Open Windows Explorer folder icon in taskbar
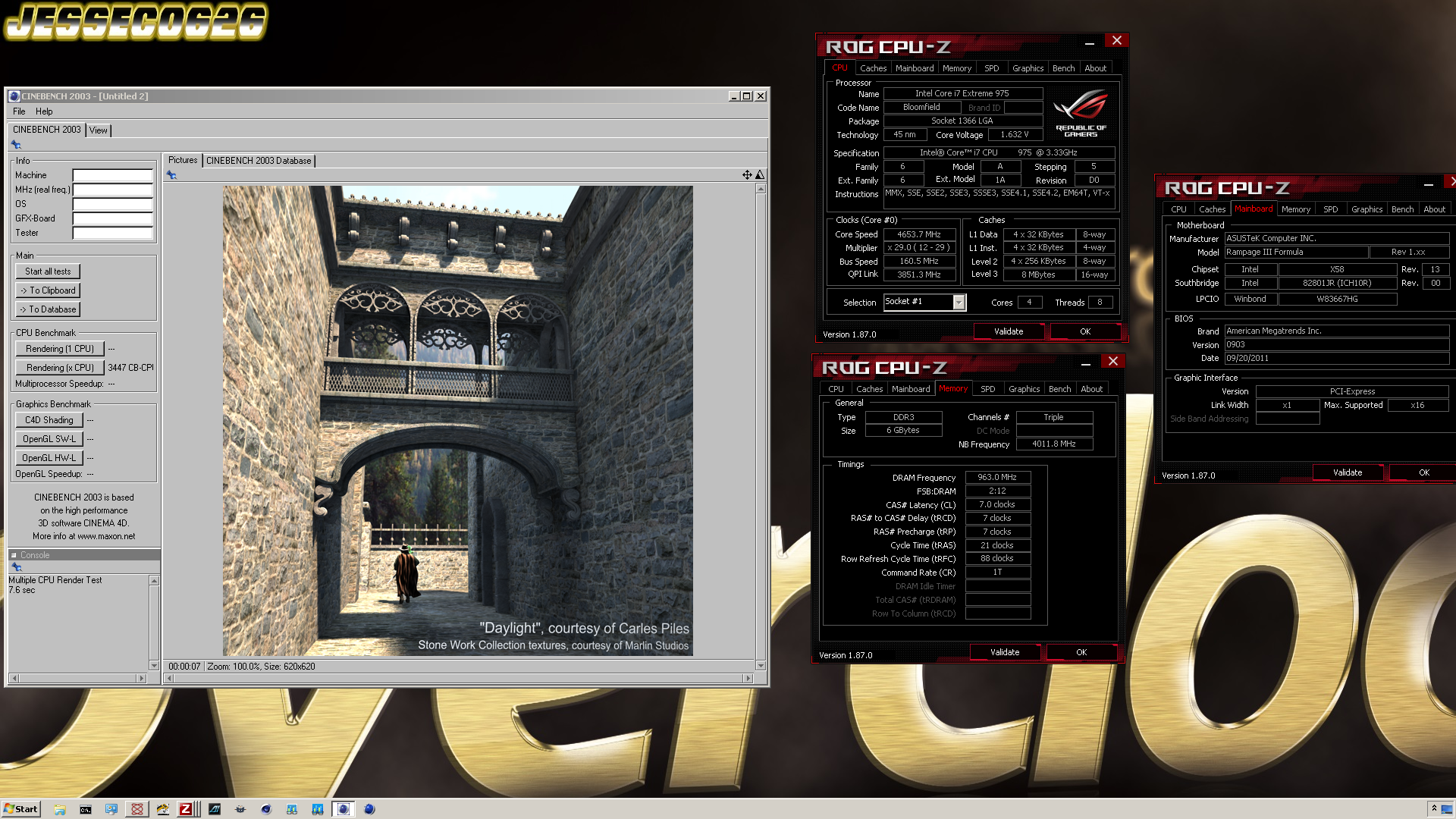 pyautogui.click(x=60, y=809)
